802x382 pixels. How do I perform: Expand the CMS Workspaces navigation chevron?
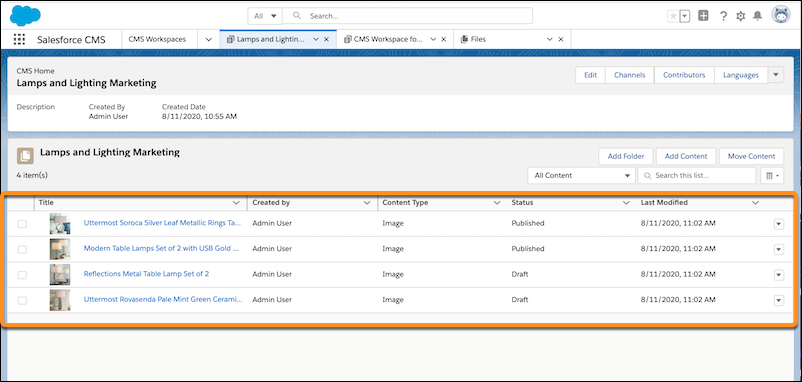208,39
